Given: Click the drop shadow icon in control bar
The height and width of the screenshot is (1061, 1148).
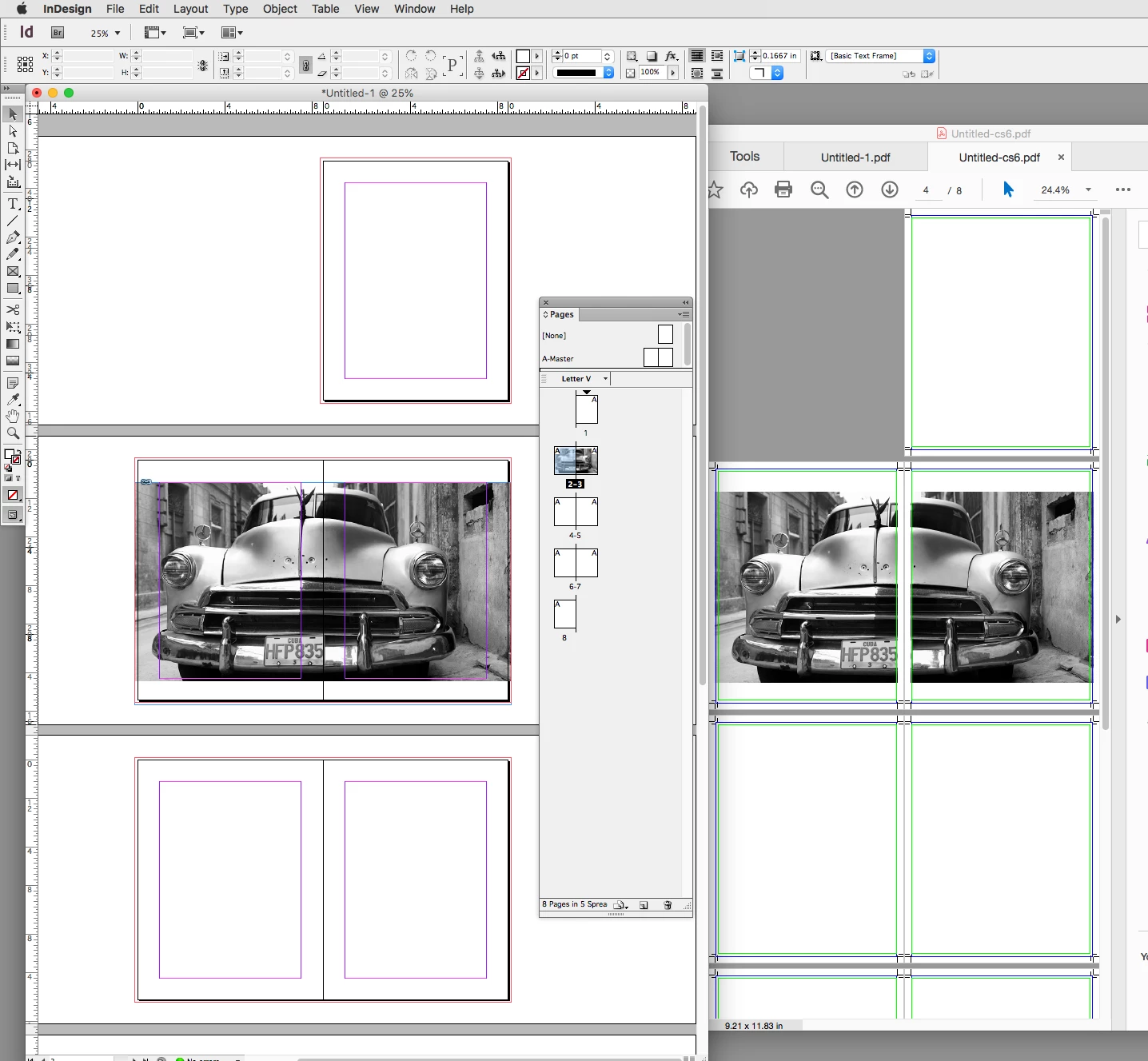Looking at the screenshot, I should click(x=652, y=56).
